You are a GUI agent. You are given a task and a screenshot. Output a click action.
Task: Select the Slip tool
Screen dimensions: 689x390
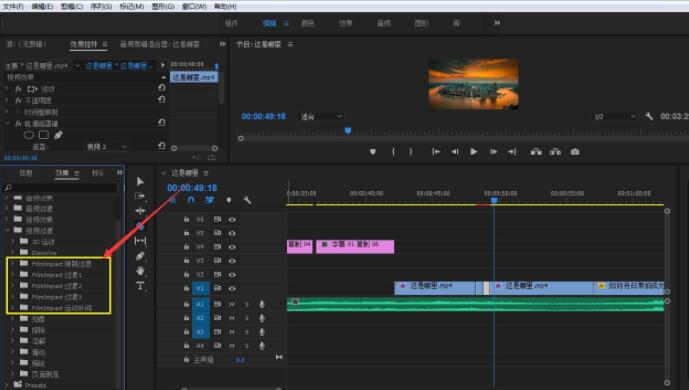point(140,241)
